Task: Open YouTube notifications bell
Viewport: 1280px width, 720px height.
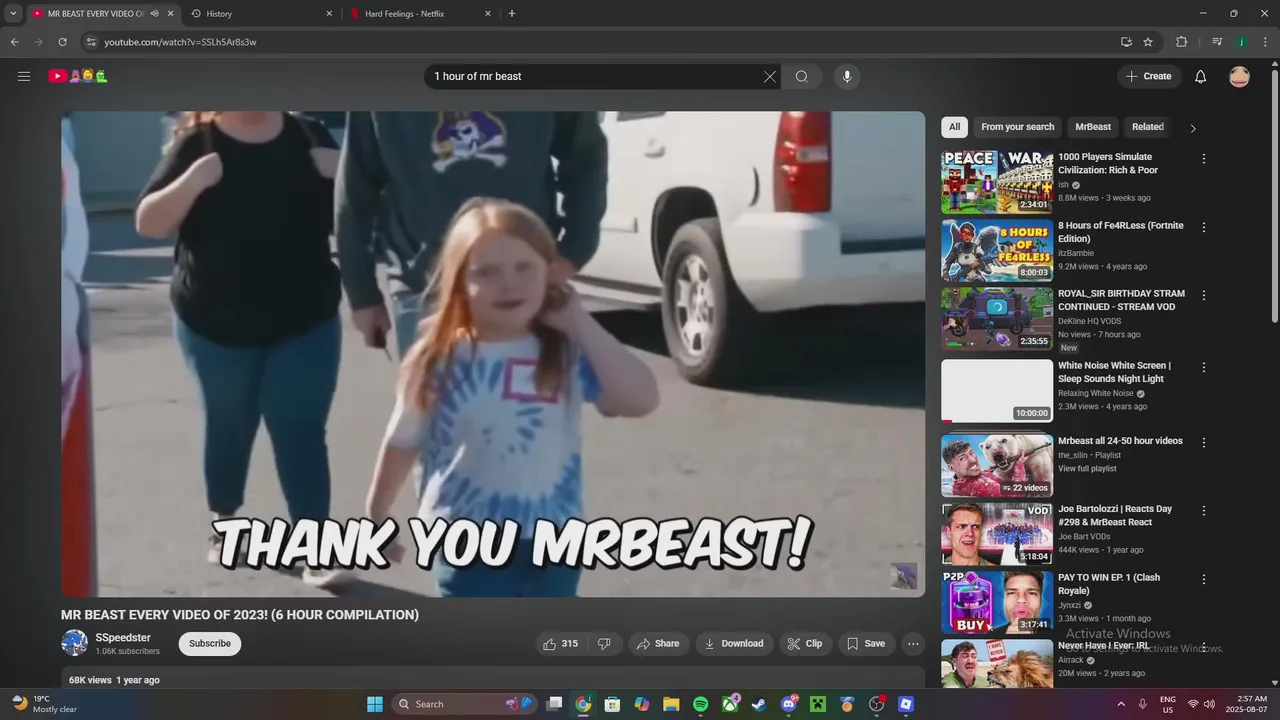Action: (1200, 76)
